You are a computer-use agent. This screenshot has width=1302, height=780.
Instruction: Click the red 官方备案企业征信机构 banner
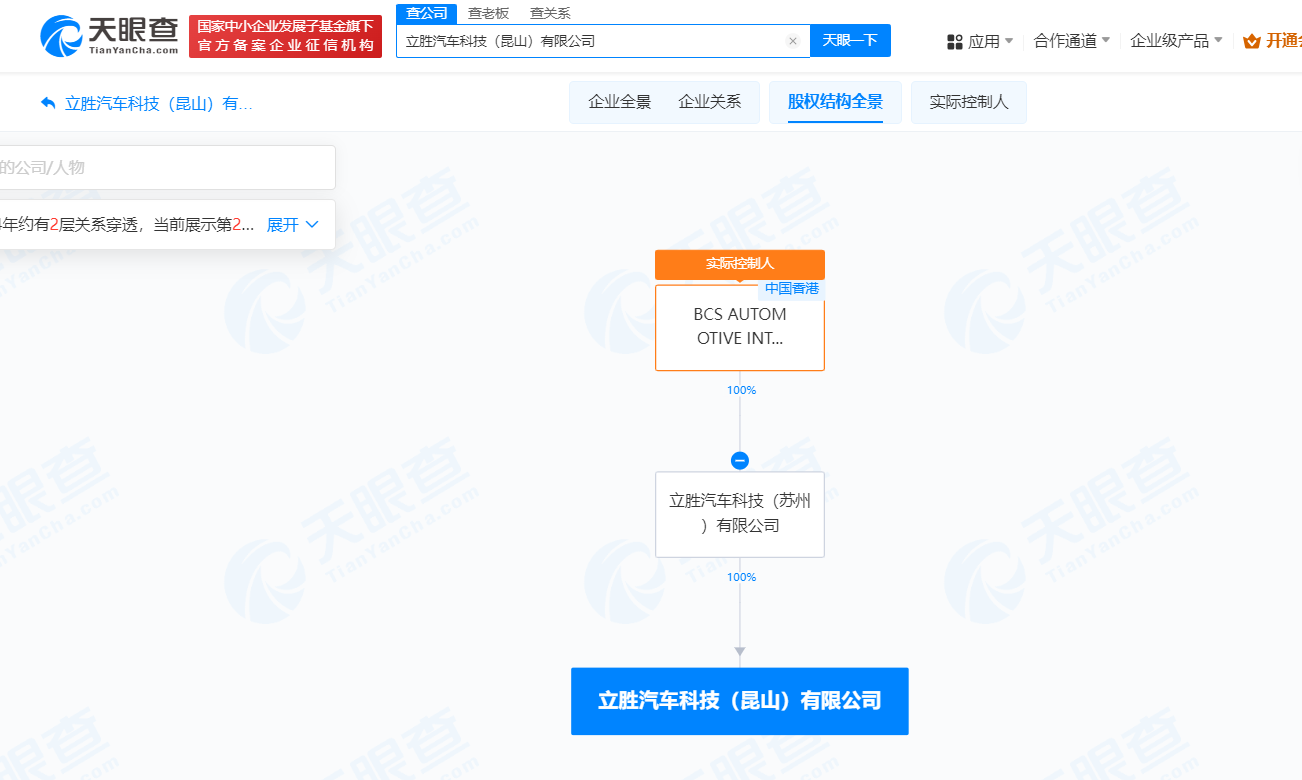click(285, 36)
